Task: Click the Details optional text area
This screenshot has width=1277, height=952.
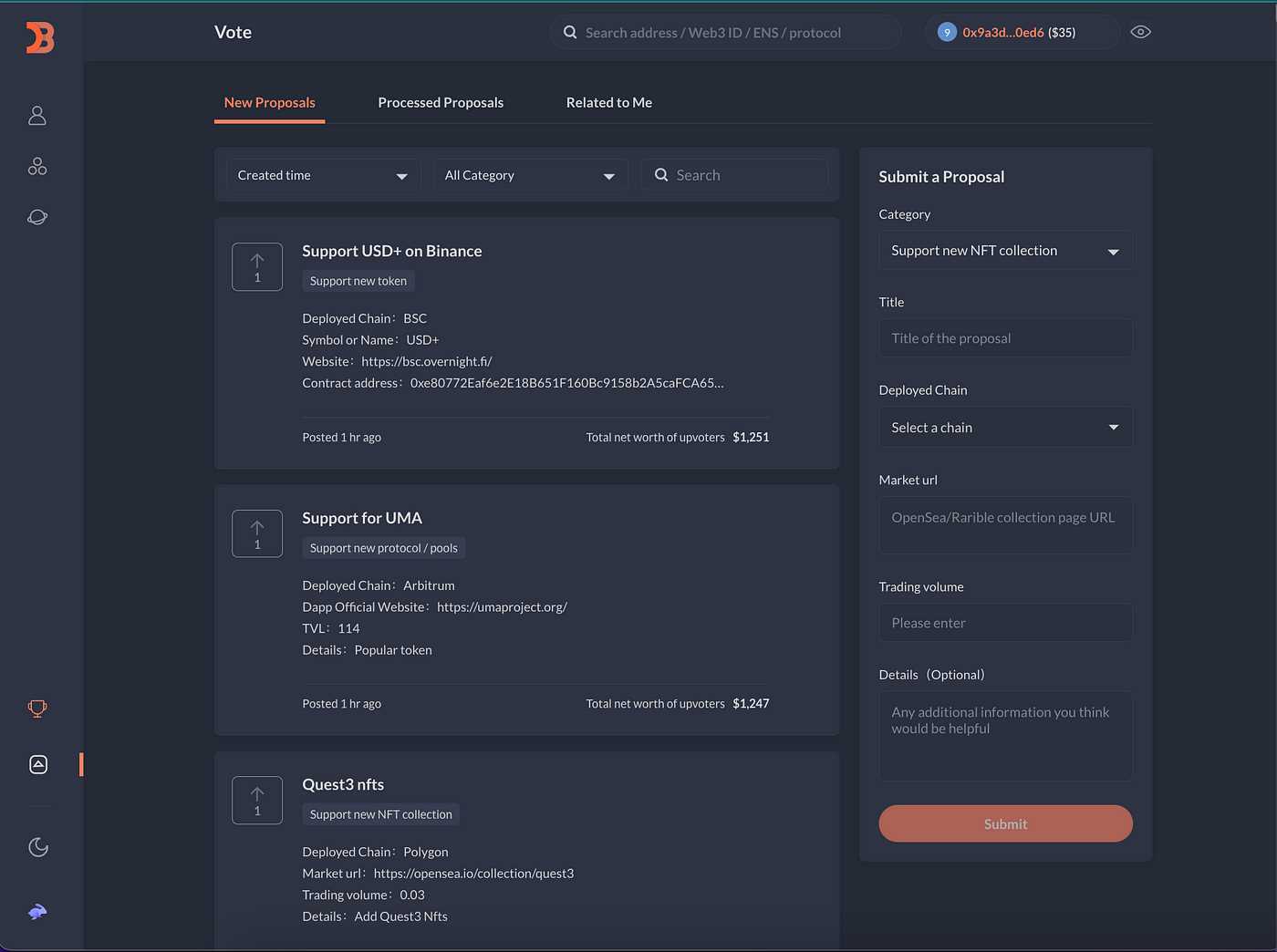Action: pos(1005,736)
